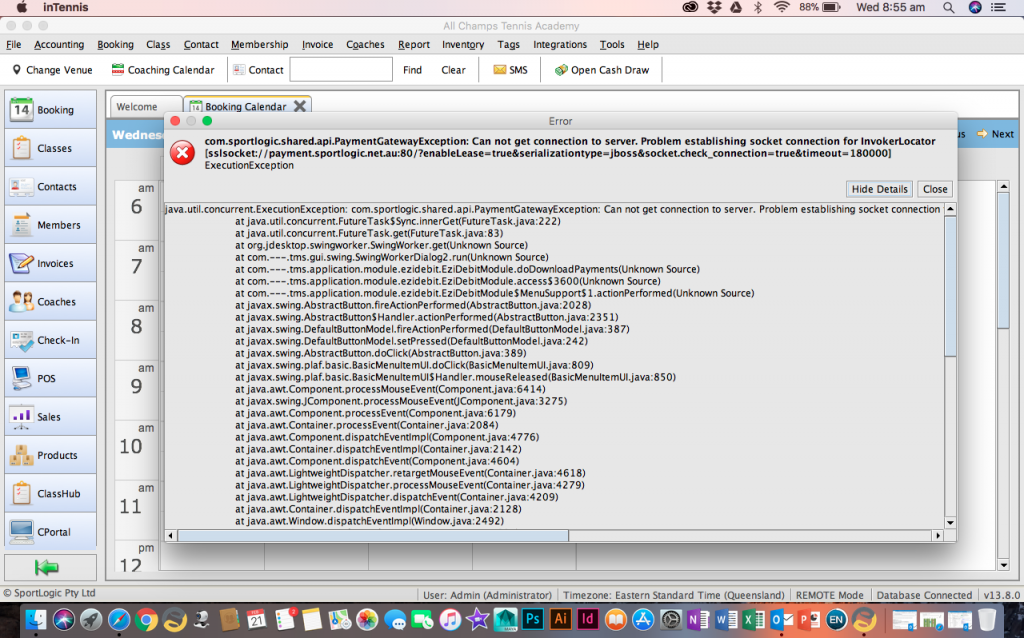Open the Invoice menu
Viewport: 1024px width, 638px height.
317,44
